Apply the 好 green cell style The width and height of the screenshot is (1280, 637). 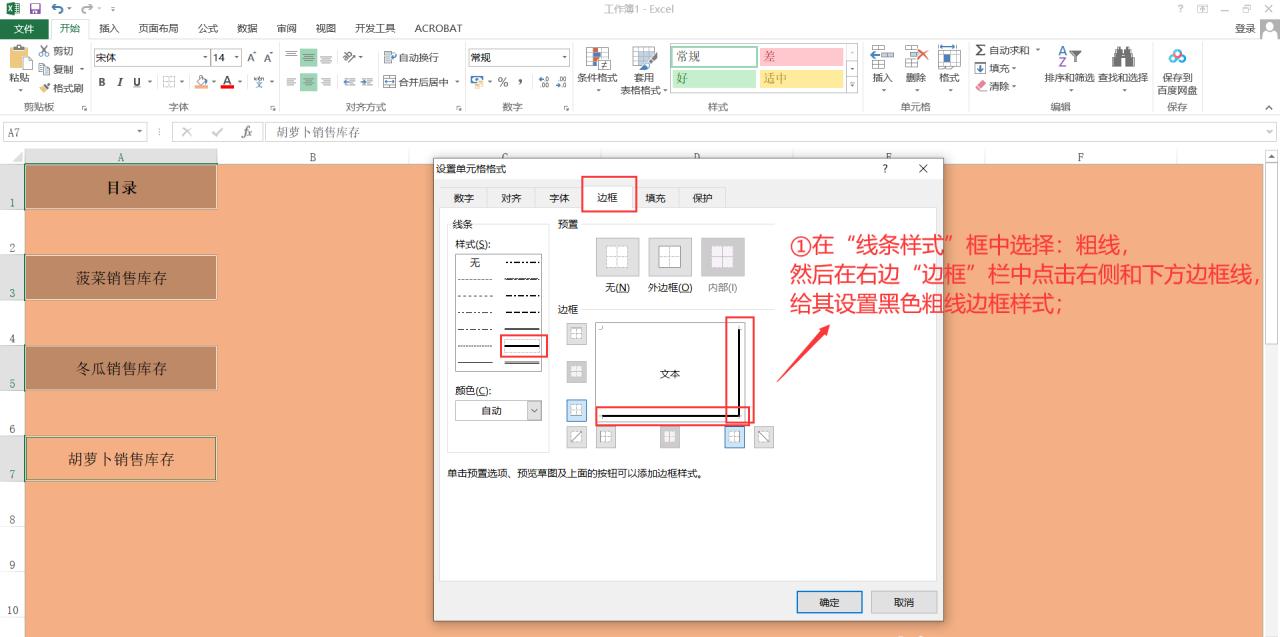pos(714,78)
